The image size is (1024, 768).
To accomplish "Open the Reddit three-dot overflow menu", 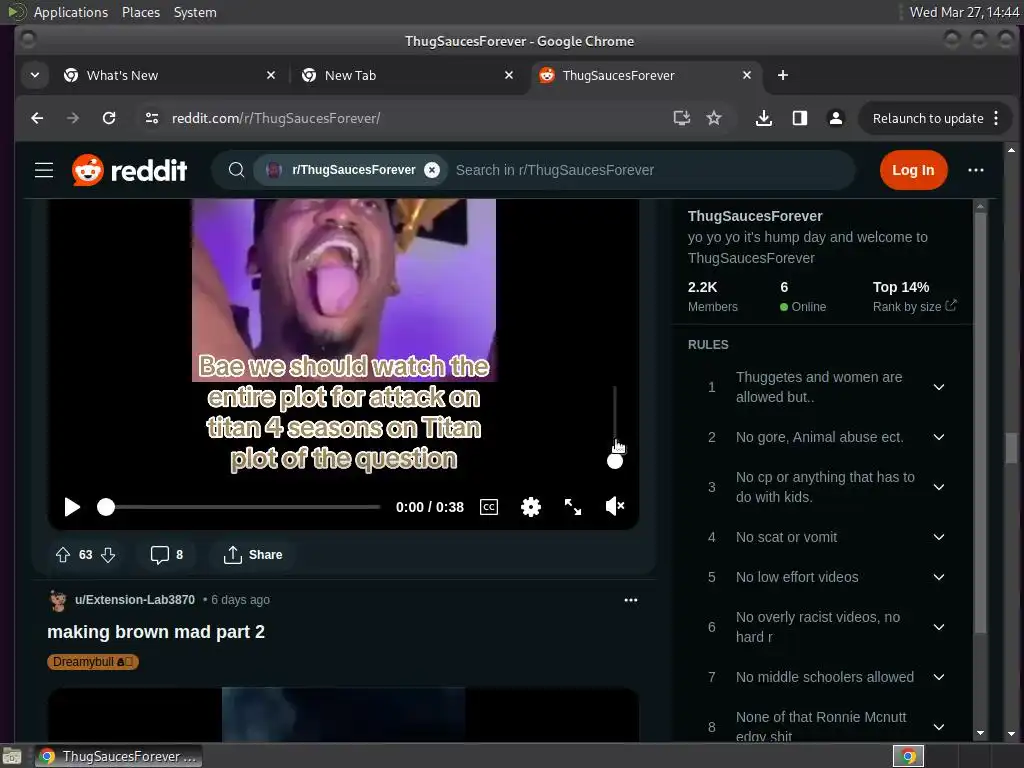I will (976, 170).
